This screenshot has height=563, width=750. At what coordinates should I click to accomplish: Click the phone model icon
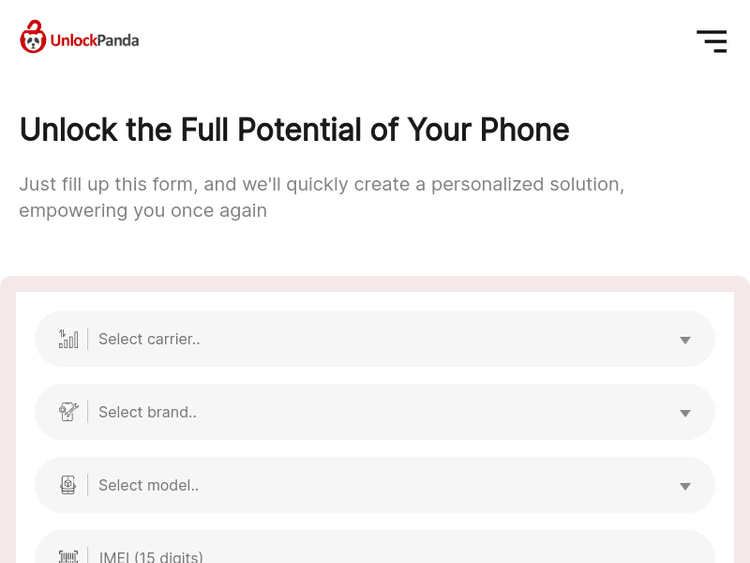68,485
